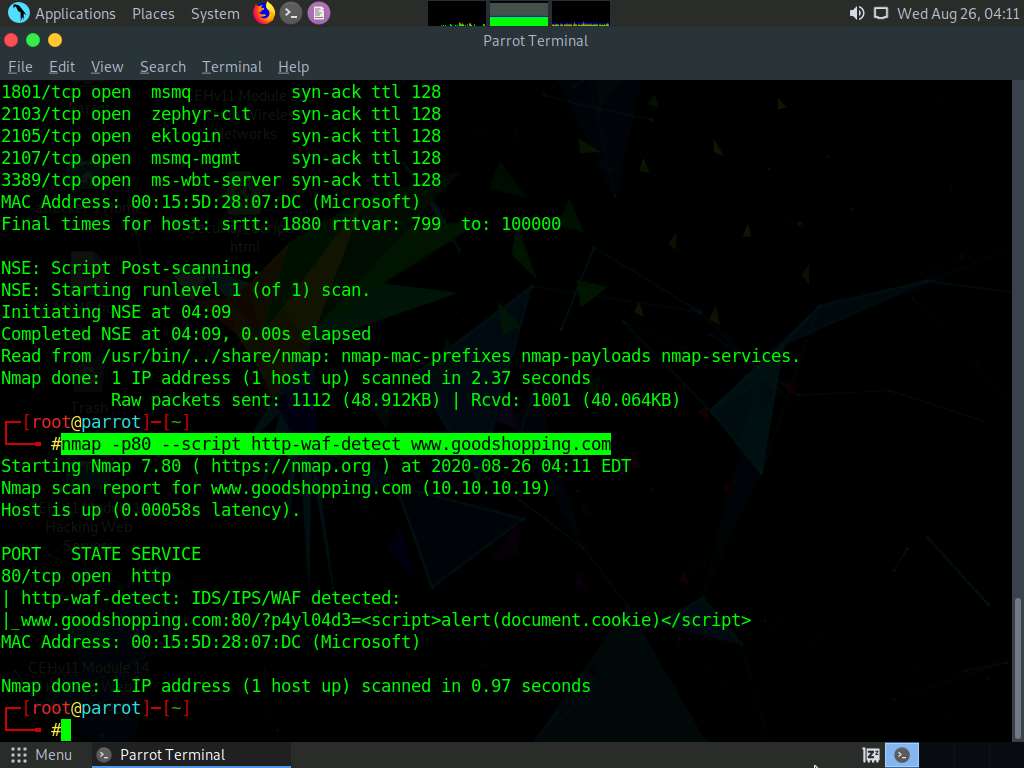This screenshot has width=1024, height=768.
Task: Launch Firefox from the top panel
Action: click(264, 12)
